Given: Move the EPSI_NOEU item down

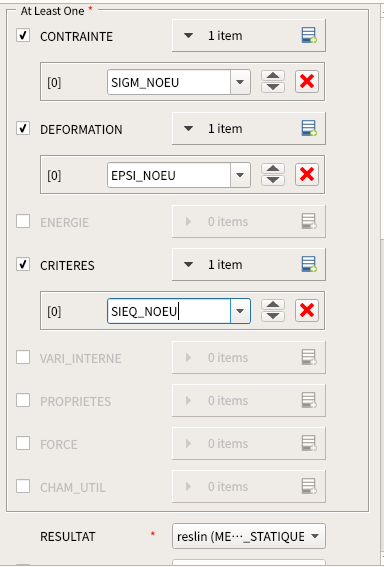Looking at the screenshot, I should click(273, 180).
